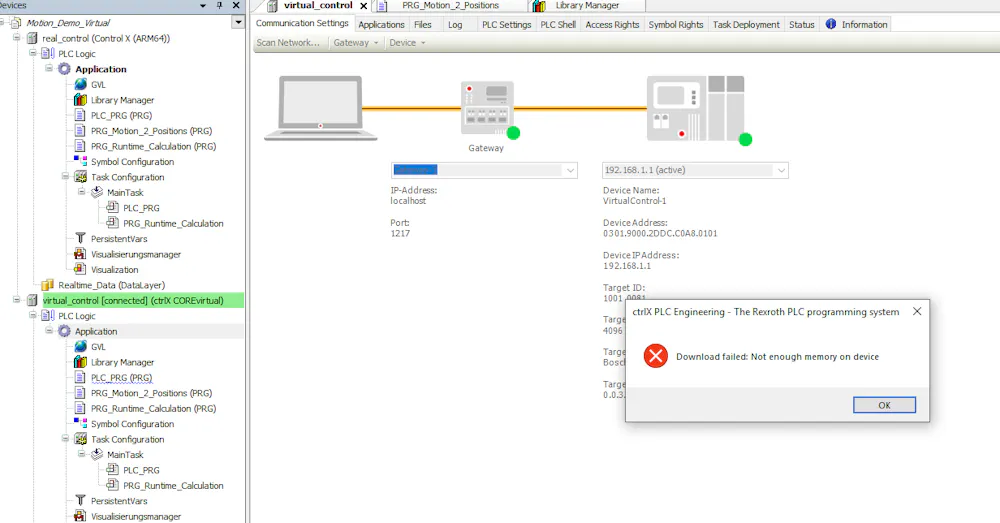Click the Information tab blue icon
Image resolution: width=1000 pixels, height=523 pixels.
click(830, 24)
